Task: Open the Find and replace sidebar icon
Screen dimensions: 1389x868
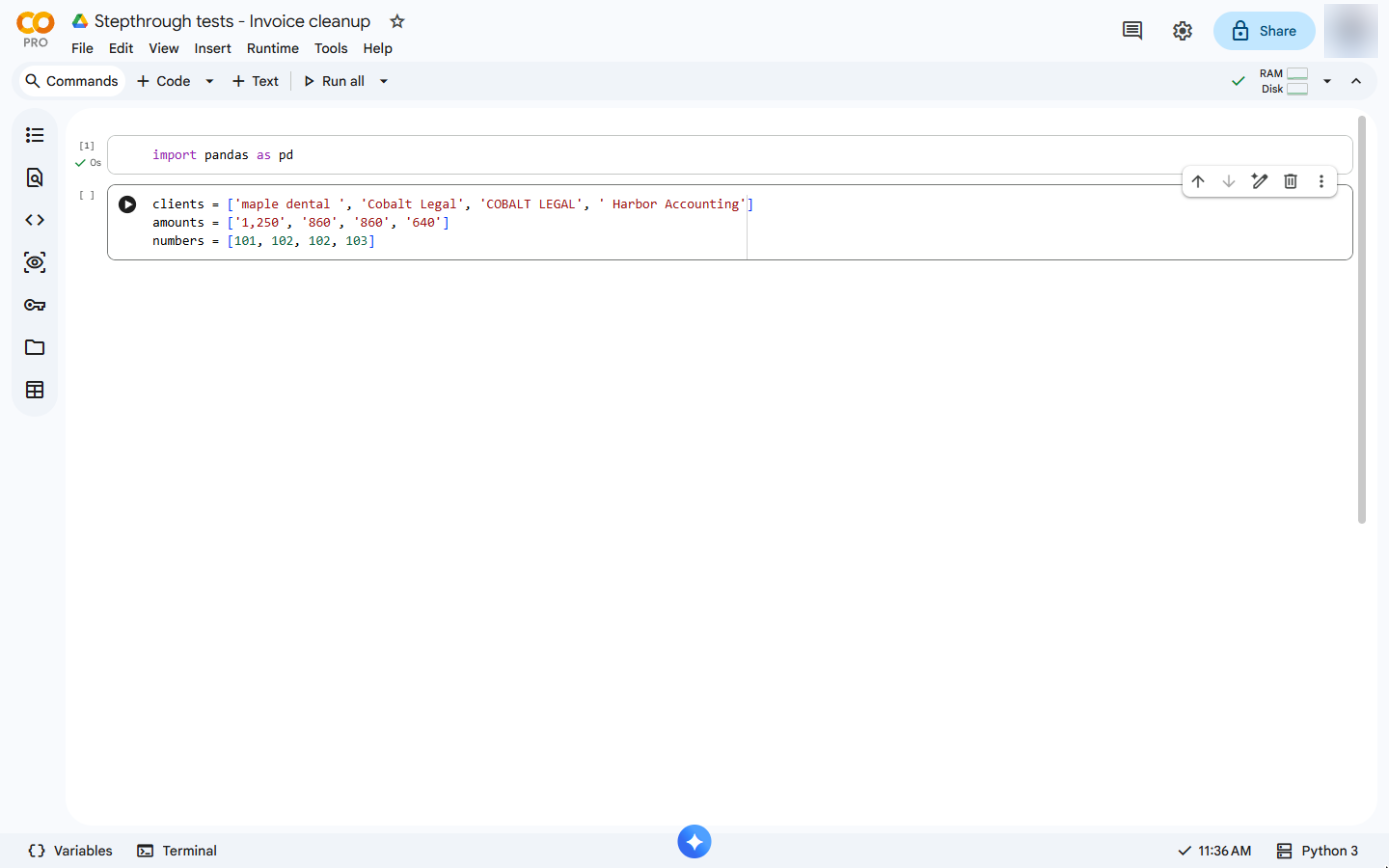Action: pos(35,178)
